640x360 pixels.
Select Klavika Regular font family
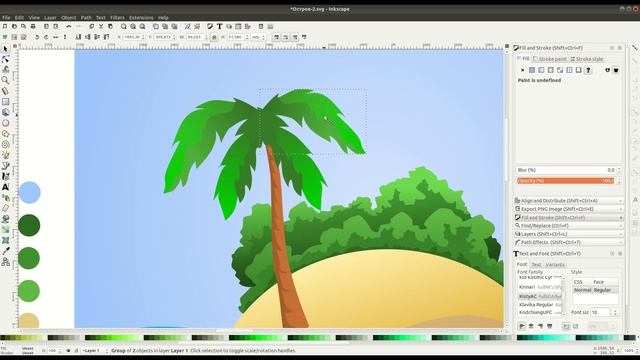pos(540,304)
